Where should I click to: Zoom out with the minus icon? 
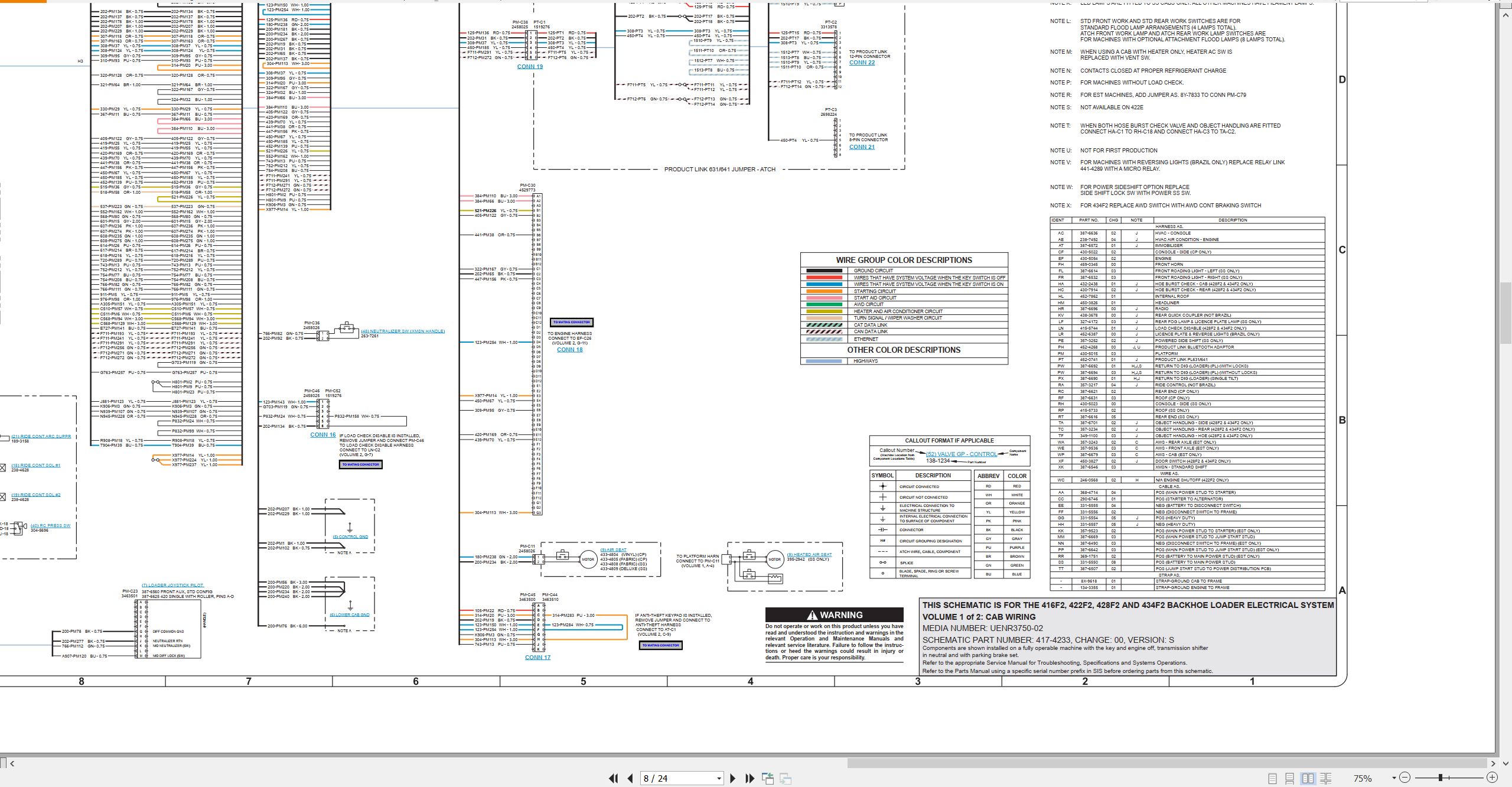(1405, 778)
